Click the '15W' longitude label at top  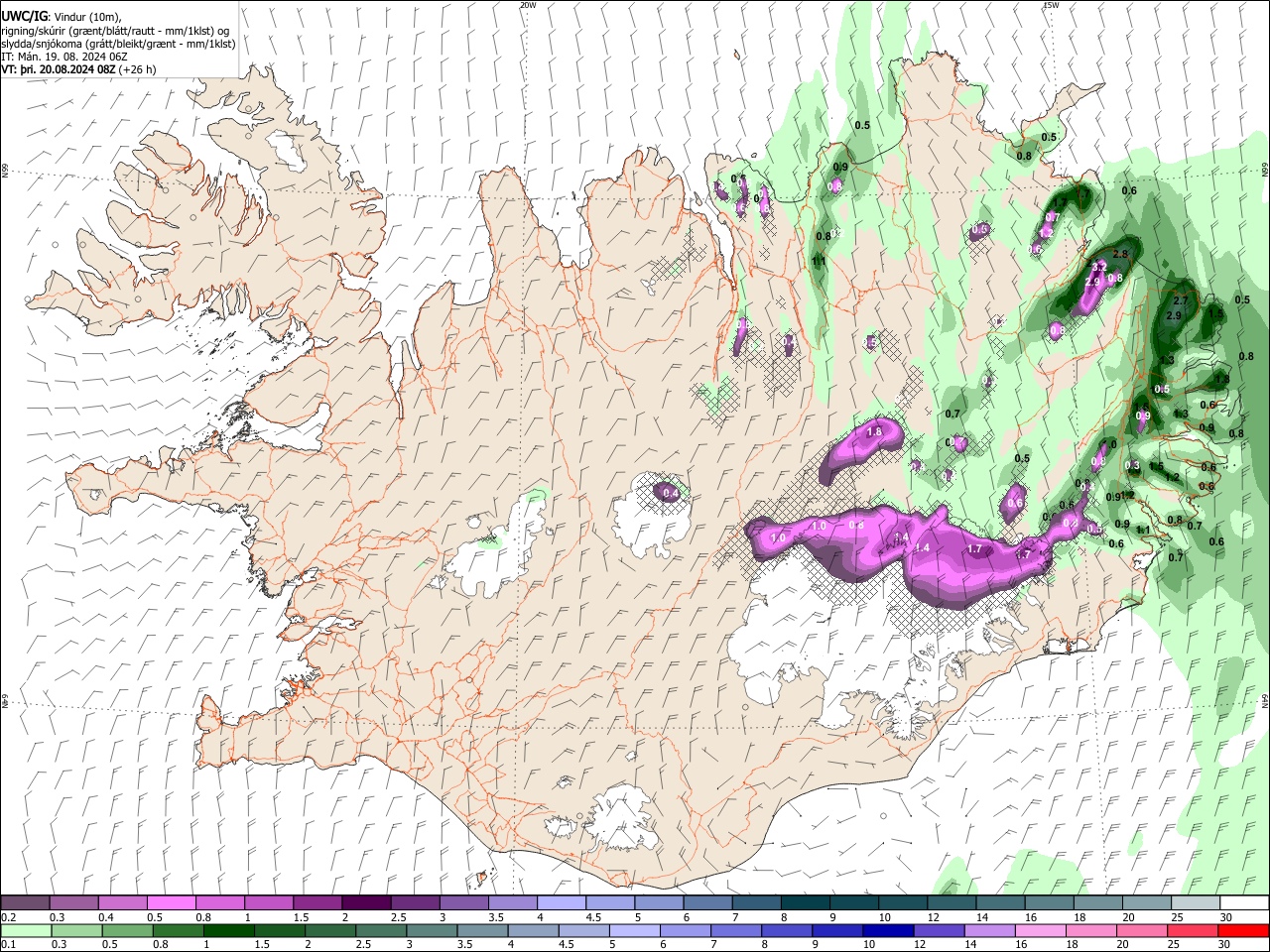click(x=1051, y=5)
